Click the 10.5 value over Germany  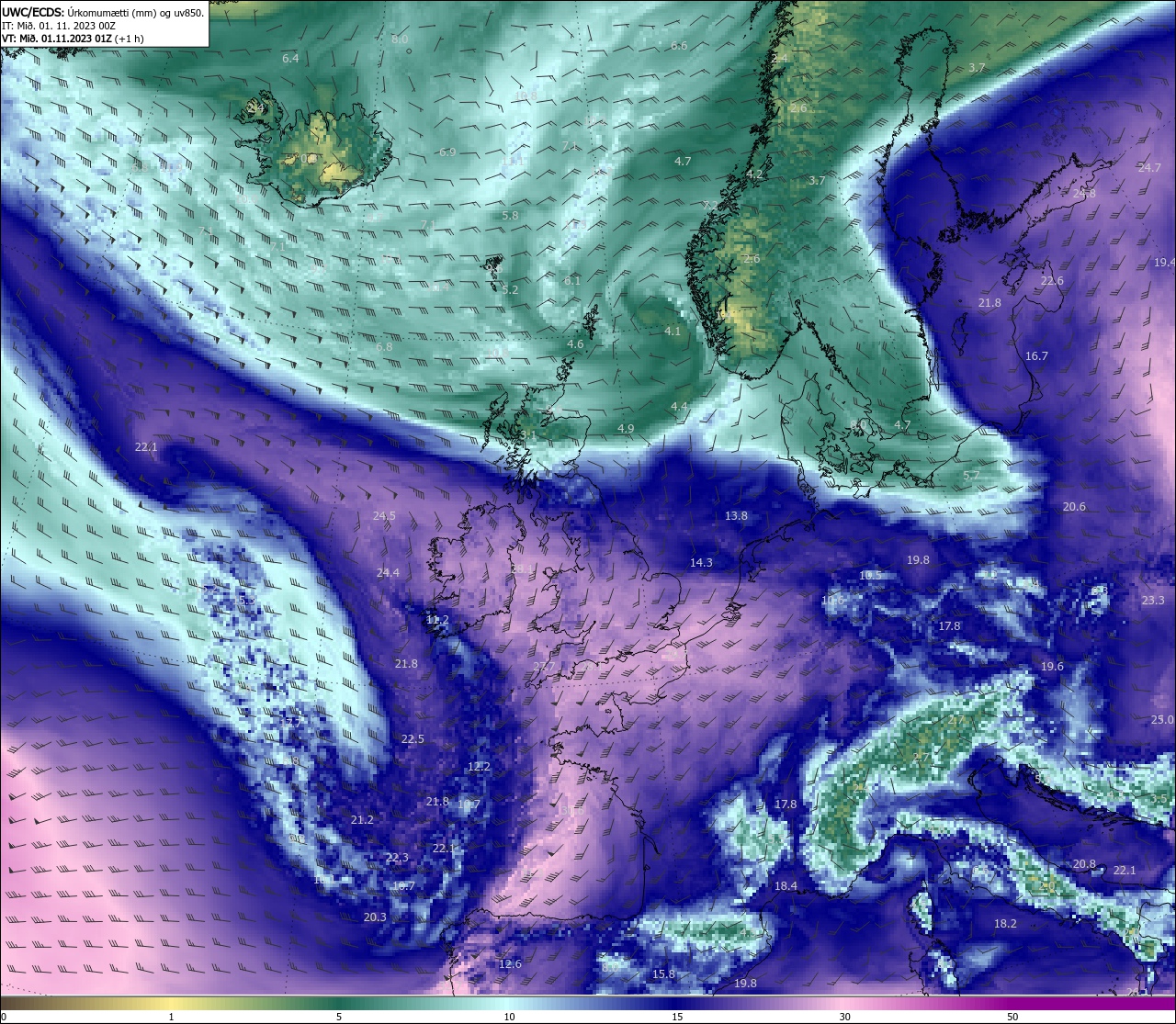tap(870, 575)
